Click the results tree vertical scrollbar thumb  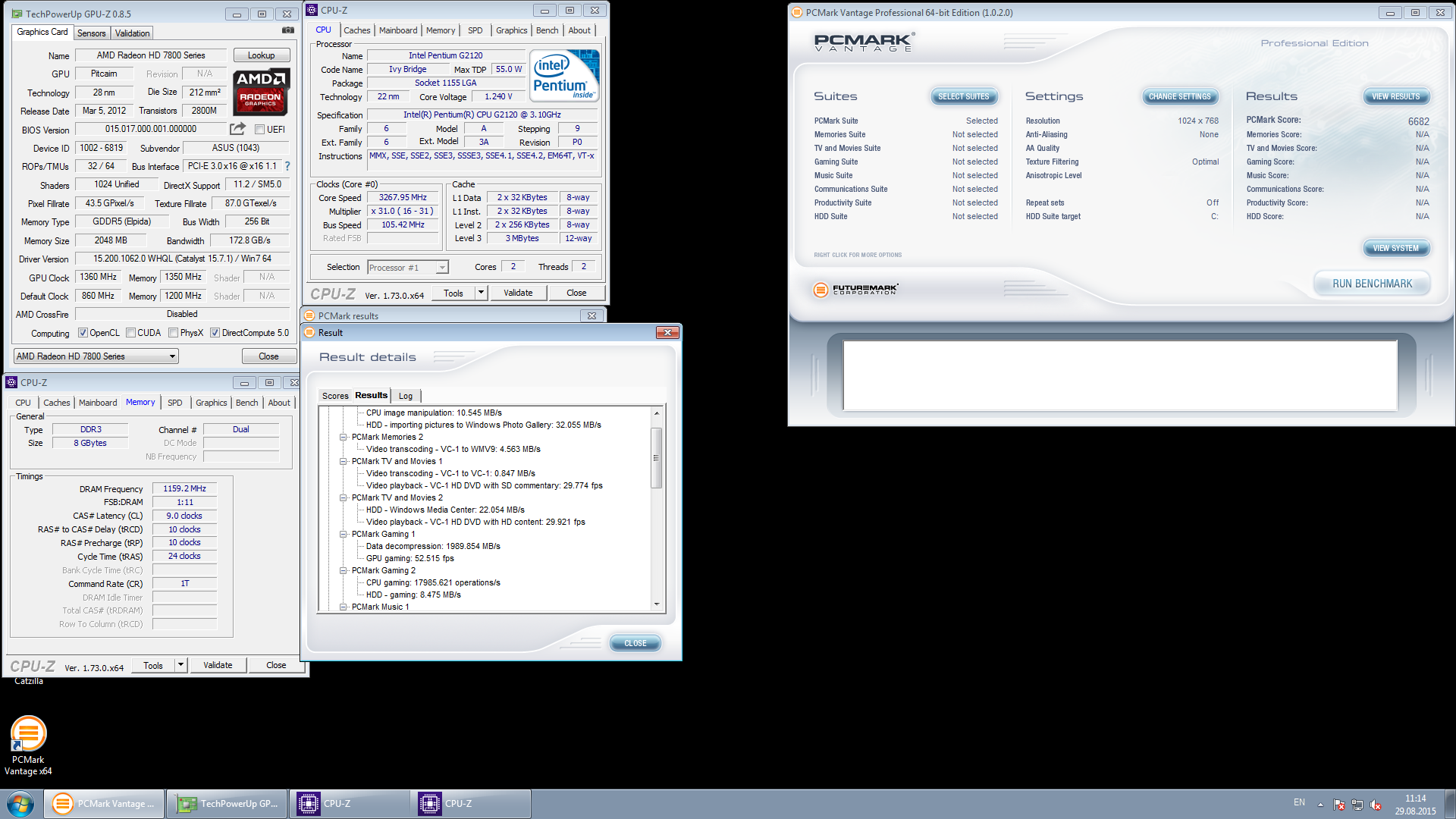point(657,458)
